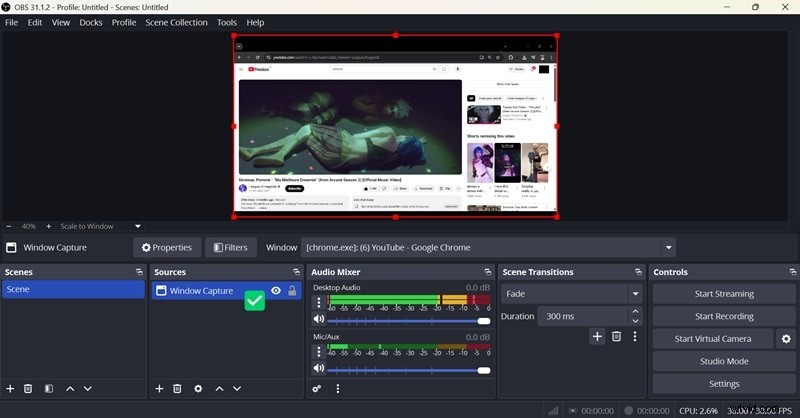
Task: Add a new source with the plus icon
Action: pos(159,388)
